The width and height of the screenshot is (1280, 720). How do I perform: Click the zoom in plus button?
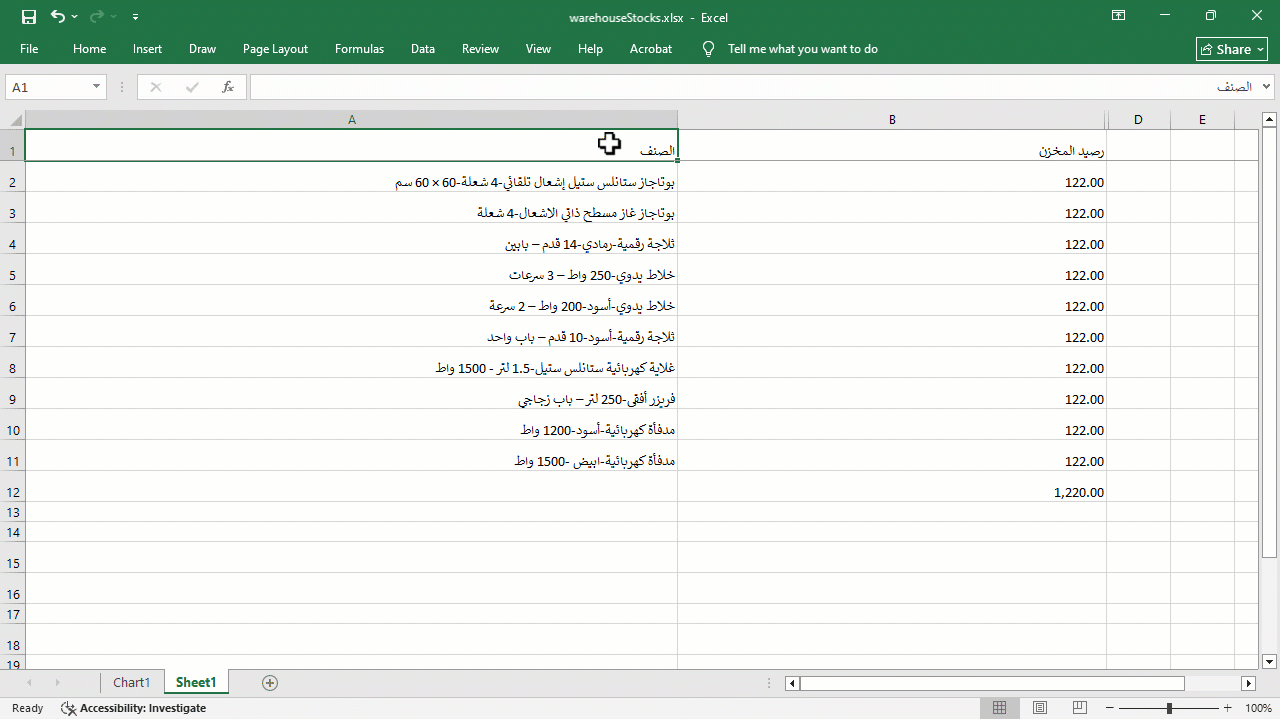[x=1230, y=708]
